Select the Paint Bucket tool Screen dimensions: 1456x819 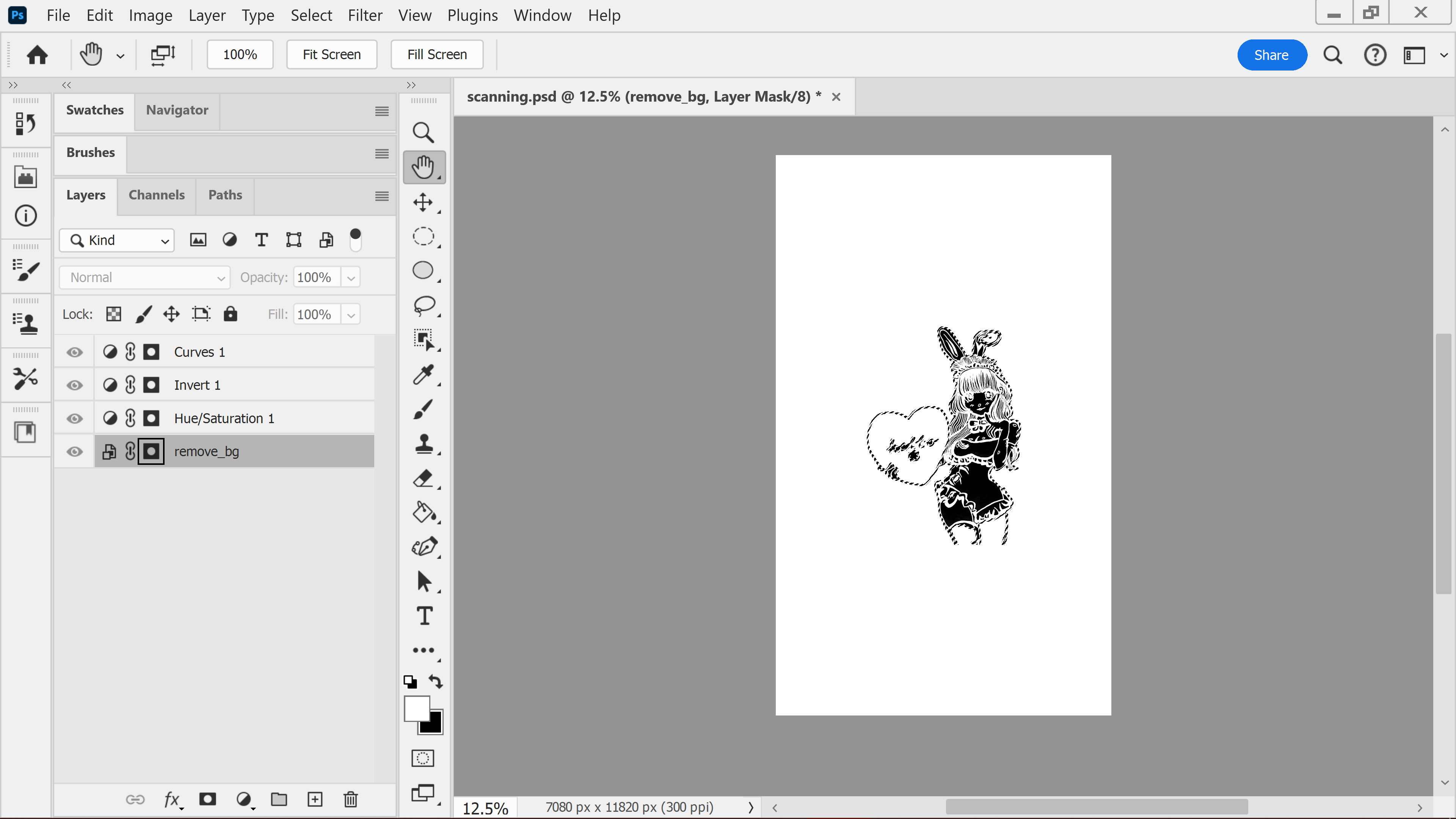coord(423,513)
